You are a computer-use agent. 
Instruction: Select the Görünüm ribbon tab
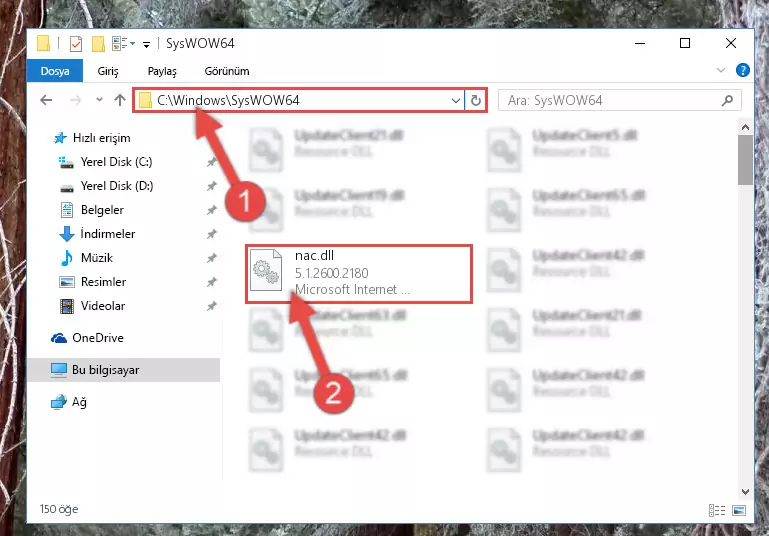coord(227,71)
